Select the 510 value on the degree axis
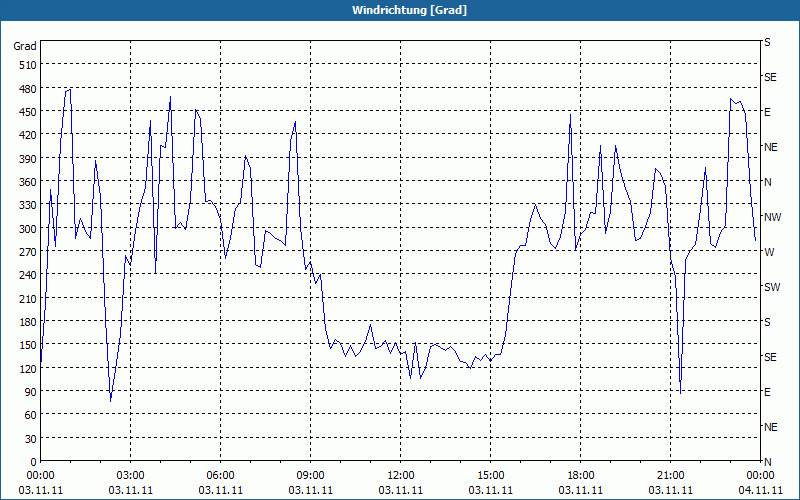 click(x=28, y=65)
